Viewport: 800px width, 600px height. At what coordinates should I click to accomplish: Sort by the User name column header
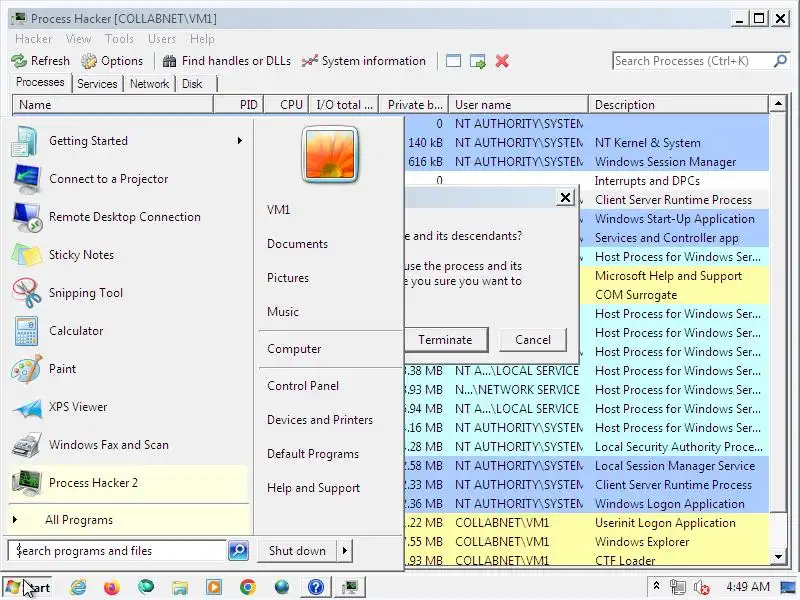tap(518, 105)
